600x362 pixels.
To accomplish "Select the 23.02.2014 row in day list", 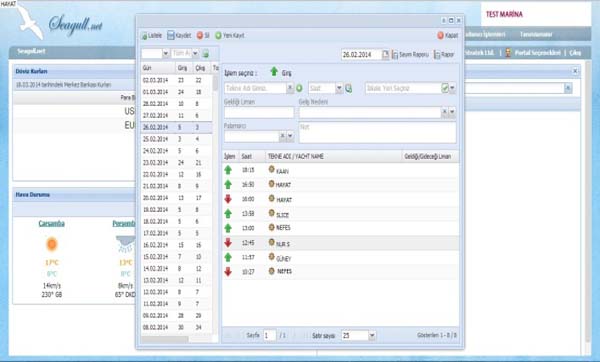I will click(176, 163).
